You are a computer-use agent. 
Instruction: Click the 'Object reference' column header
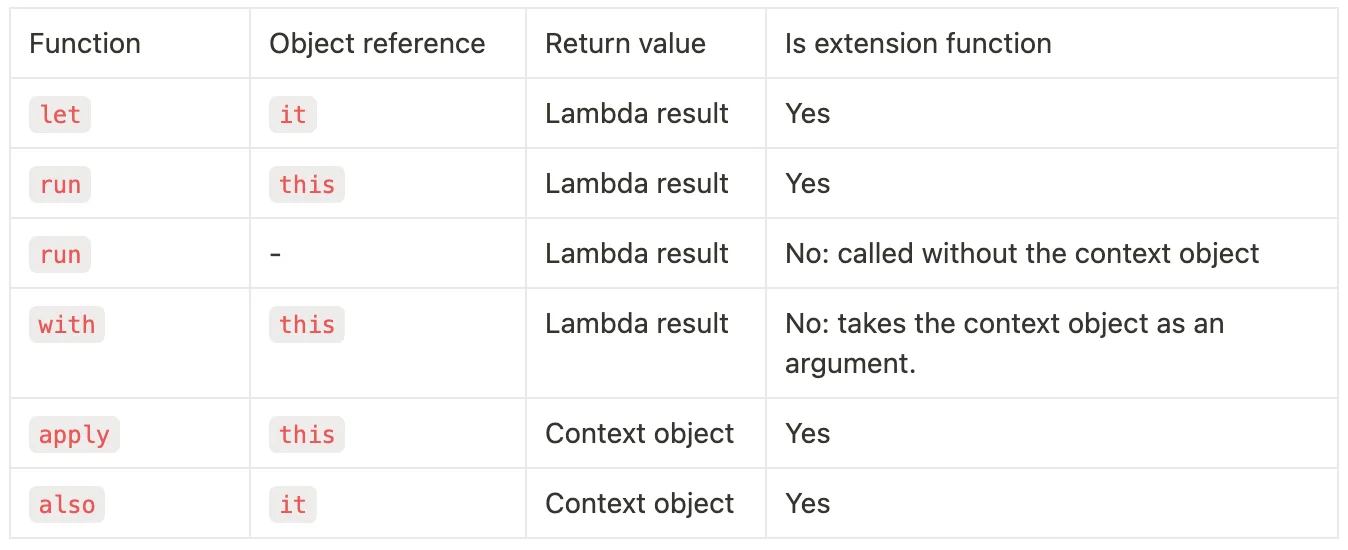[377, 44]
